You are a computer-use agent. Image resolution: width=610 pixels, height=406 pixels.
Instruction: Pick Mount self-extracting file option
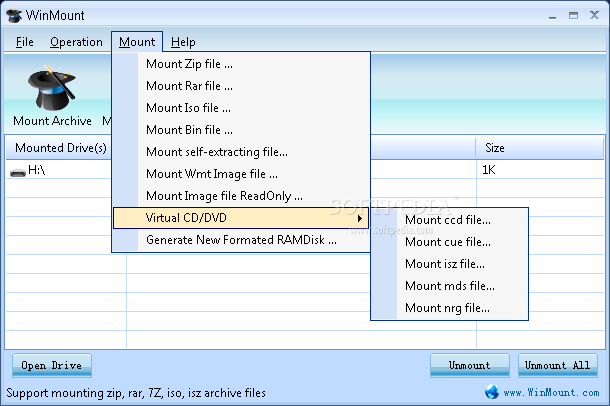pyautogui.click(x=217, y=152)
